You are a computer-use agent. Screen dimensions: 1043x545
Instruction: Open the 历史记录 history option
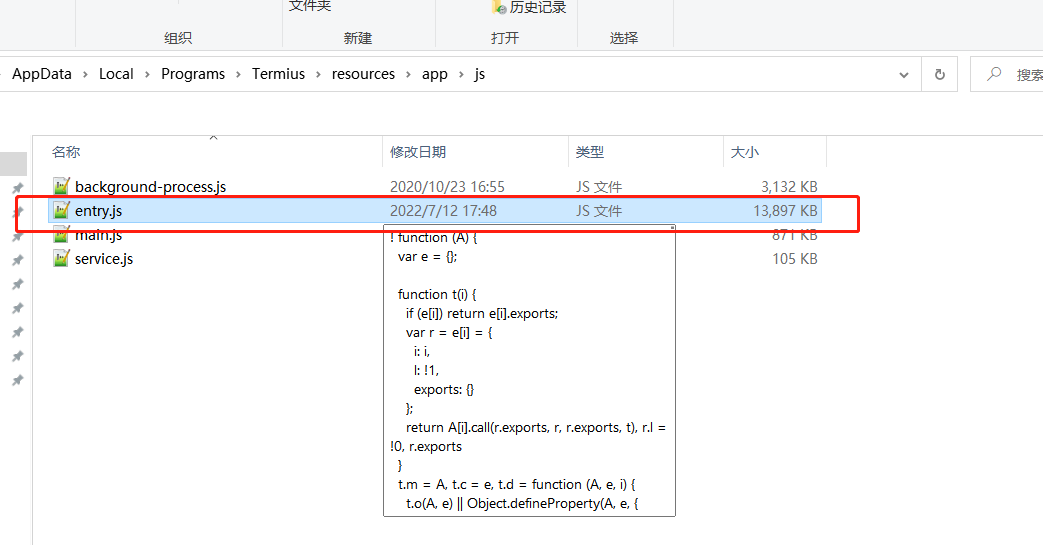530,7
